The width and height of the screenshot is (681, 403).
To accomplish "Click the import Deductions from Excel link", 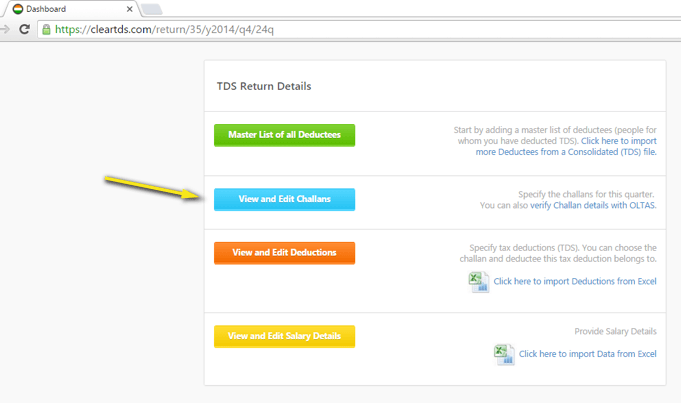I will coord(575,282).
